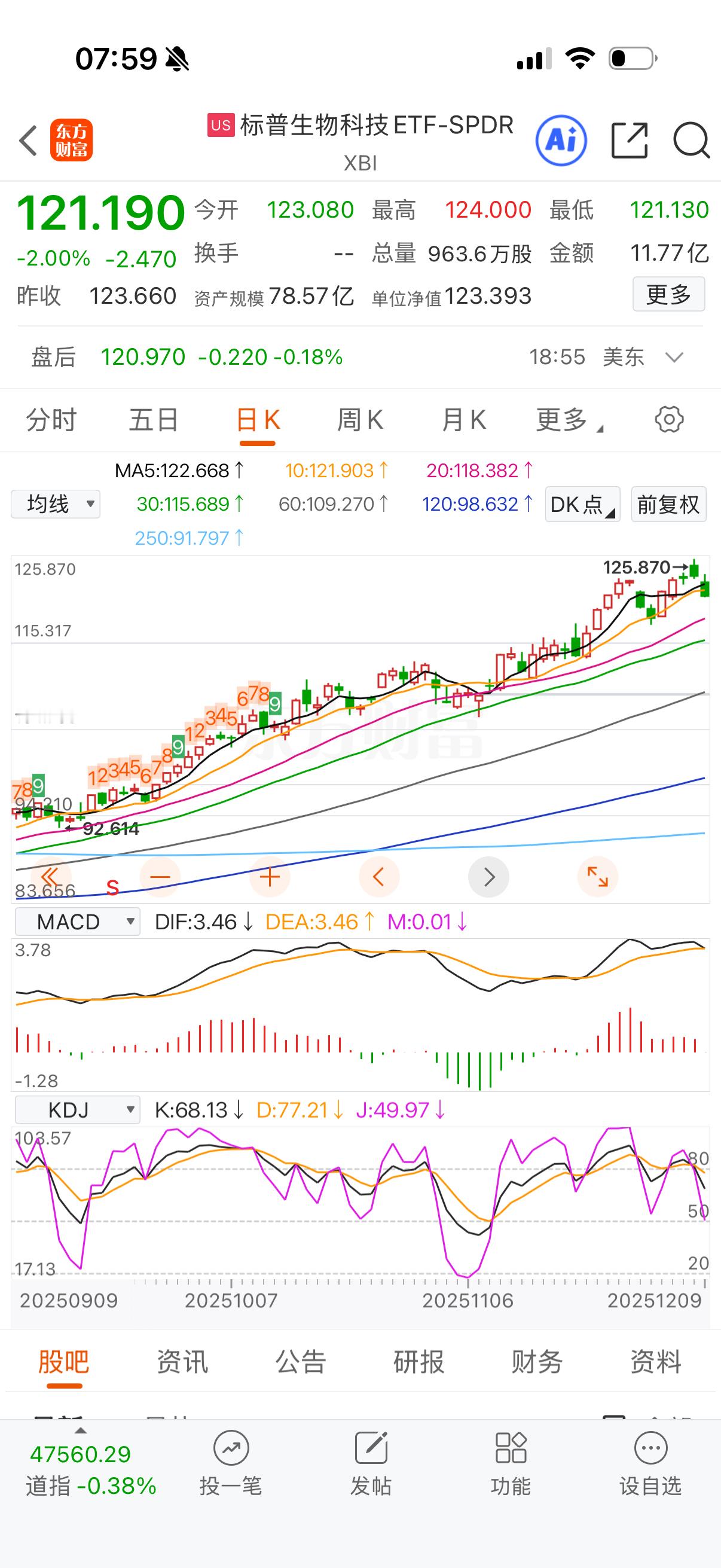Screen dimensions: 721x1568
Task: Jump to earliest with double-left arrow
Action: click(x=49, y=877)
